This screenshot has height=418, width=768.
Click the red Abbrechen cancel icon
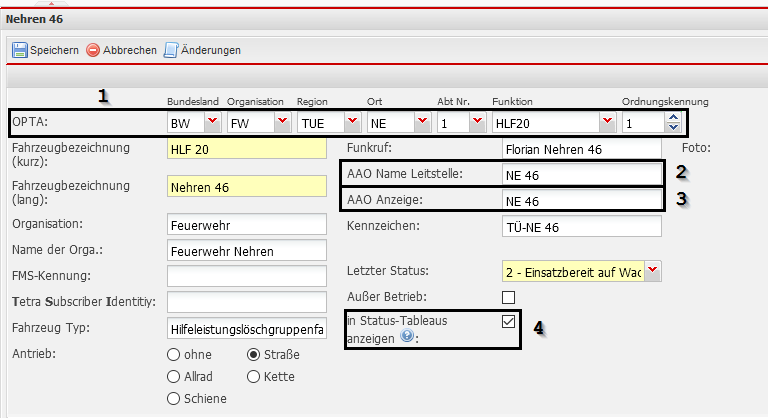[93, 49]
